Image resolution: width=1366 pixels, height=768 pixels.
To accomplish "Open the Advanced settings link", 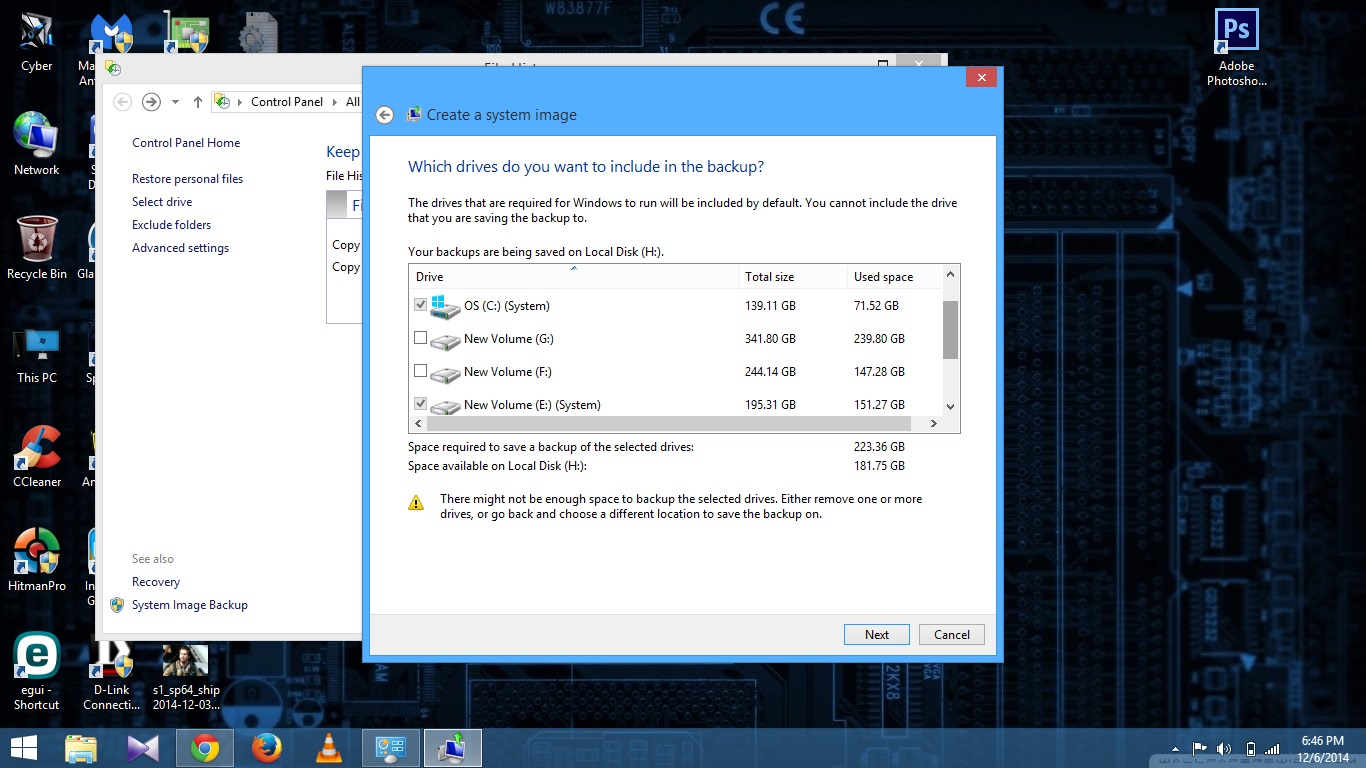I will click(x=181, y=248).
